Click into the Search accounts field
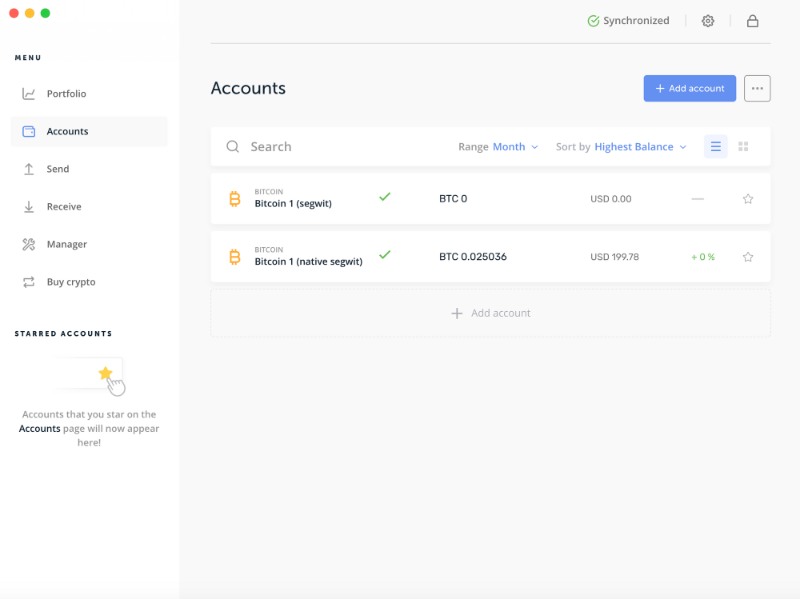Screen dimensions: 800x599 point(340,147)
